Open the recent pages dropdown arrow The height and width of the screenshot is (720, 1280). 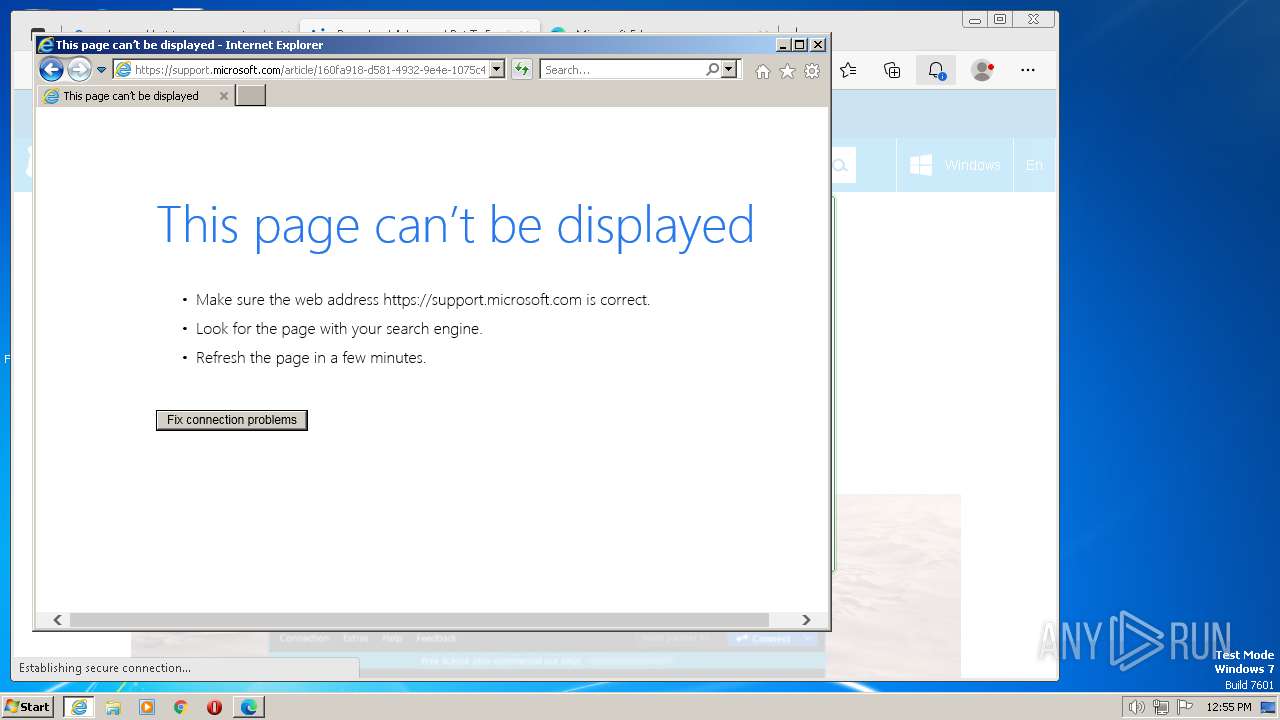(101, 70)
